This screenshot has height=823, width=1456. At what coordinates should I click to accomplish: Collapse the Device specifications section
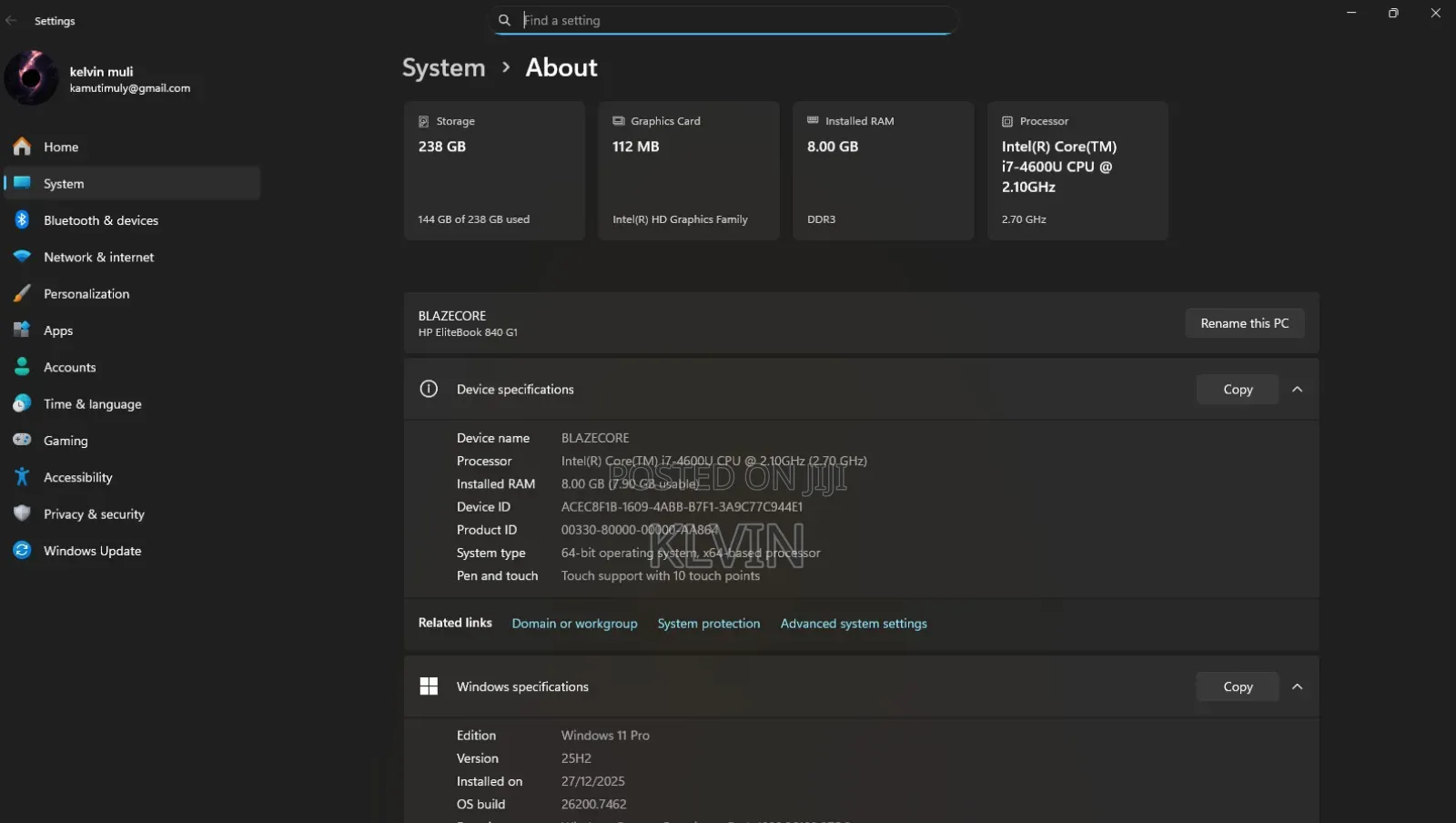point(1298,389)
